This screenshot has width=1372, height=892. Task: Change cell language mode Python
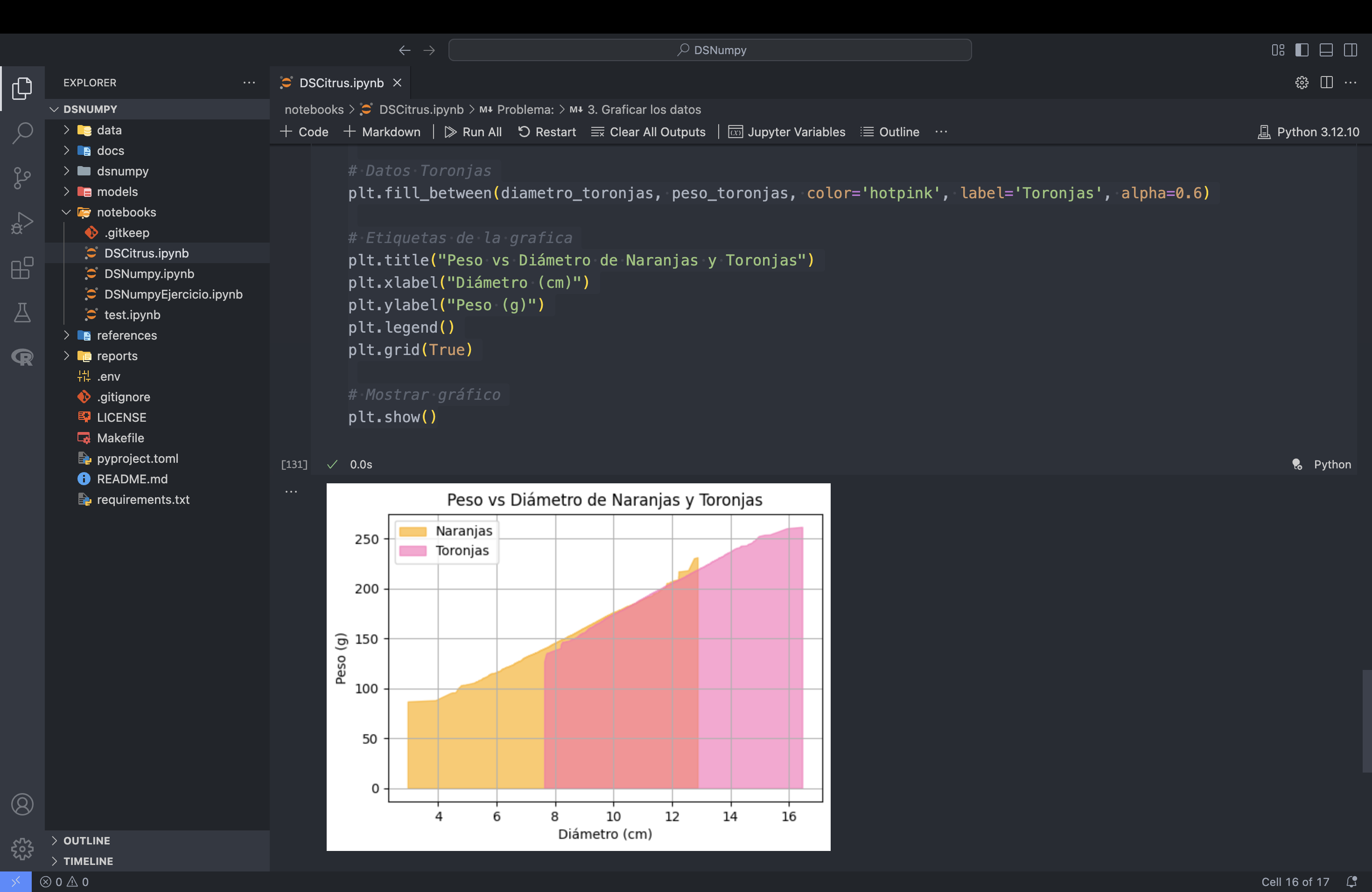coord(1332,465)
